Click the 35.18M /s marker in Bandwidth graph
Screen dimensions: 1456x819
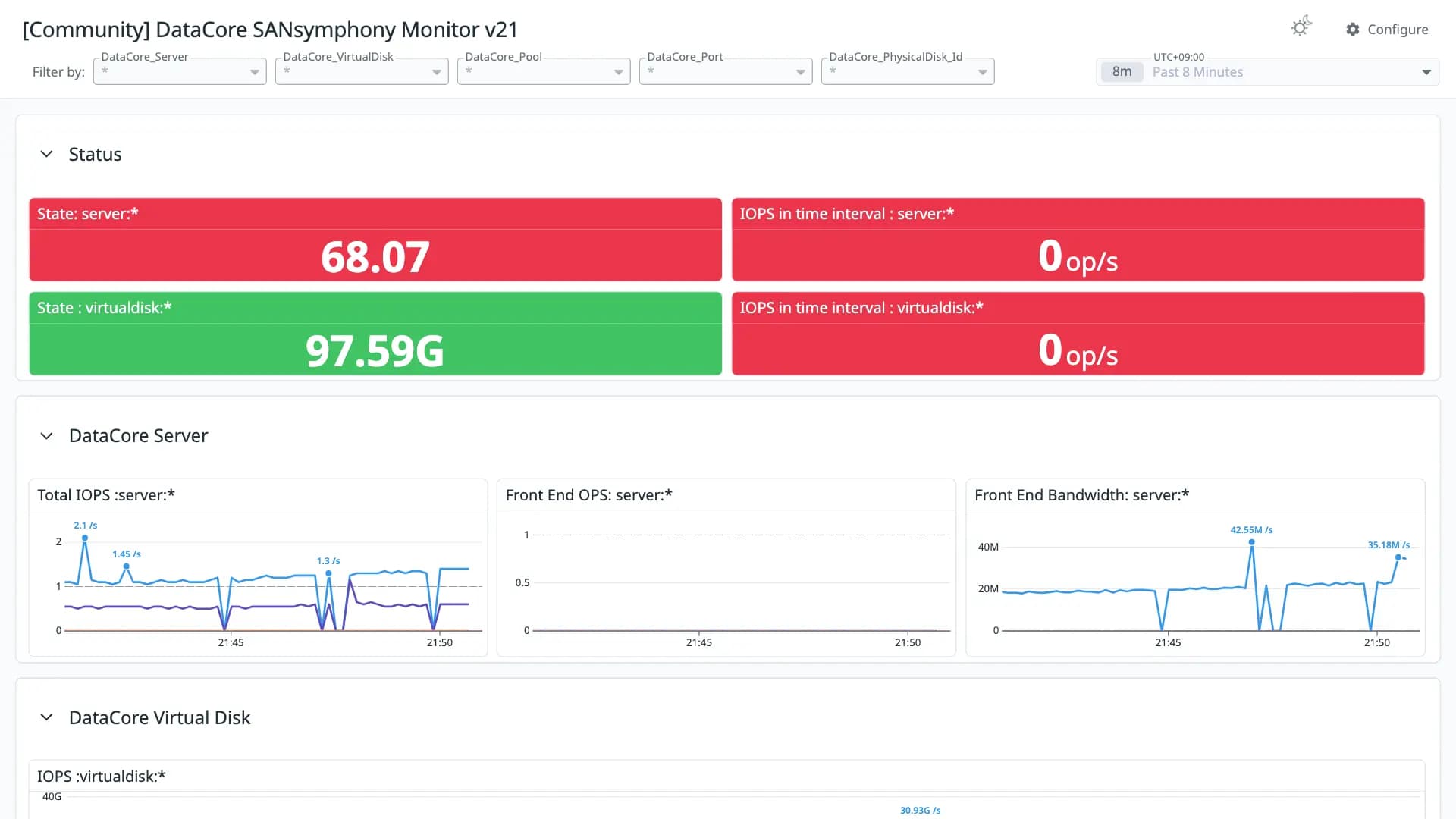[1398, 557]
